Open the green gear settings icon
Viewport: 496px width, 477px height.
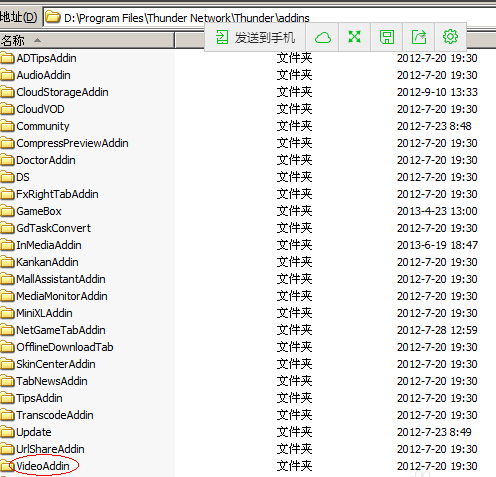pos(450,37)
